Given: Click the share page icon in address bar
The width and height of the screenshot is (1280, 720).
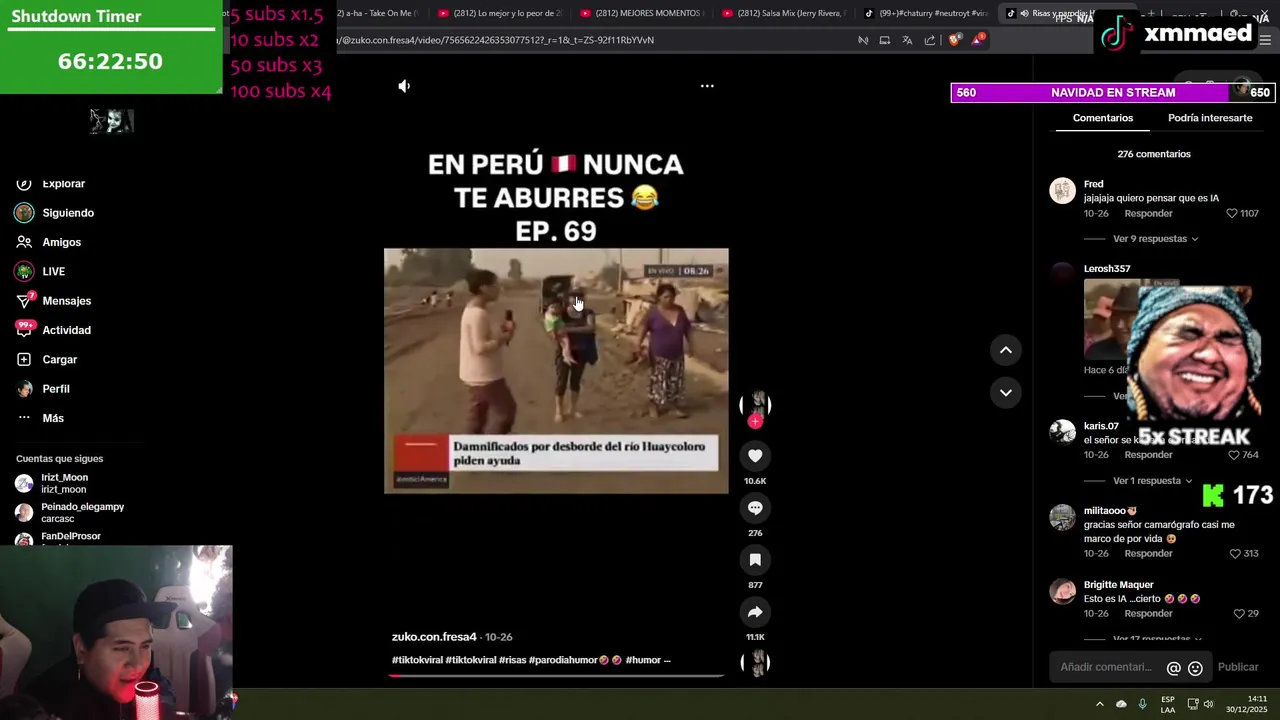Looking at the screenshot, I should click(x=930, y=40).
